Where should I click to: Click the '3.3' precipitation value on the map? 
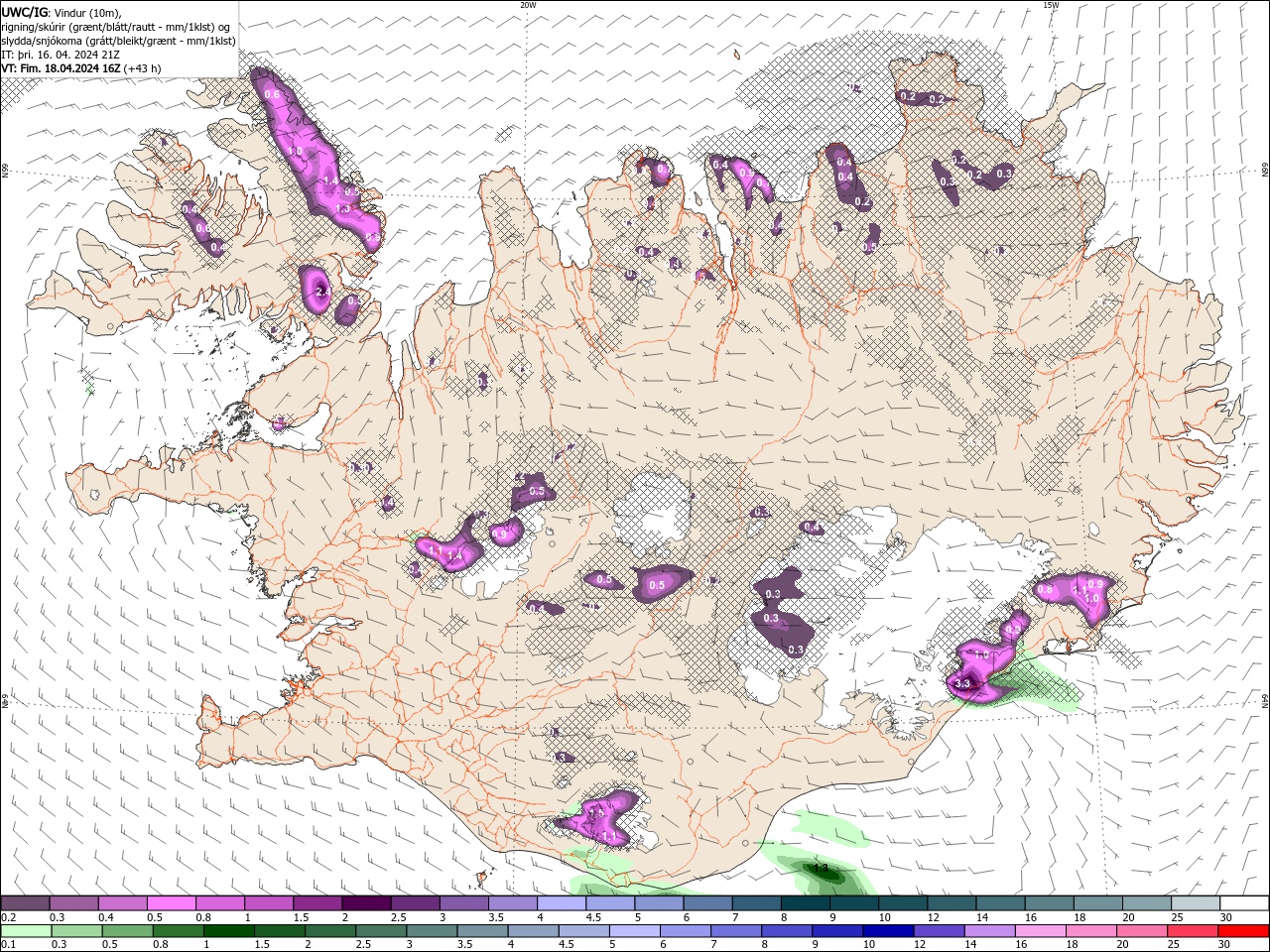961,683
